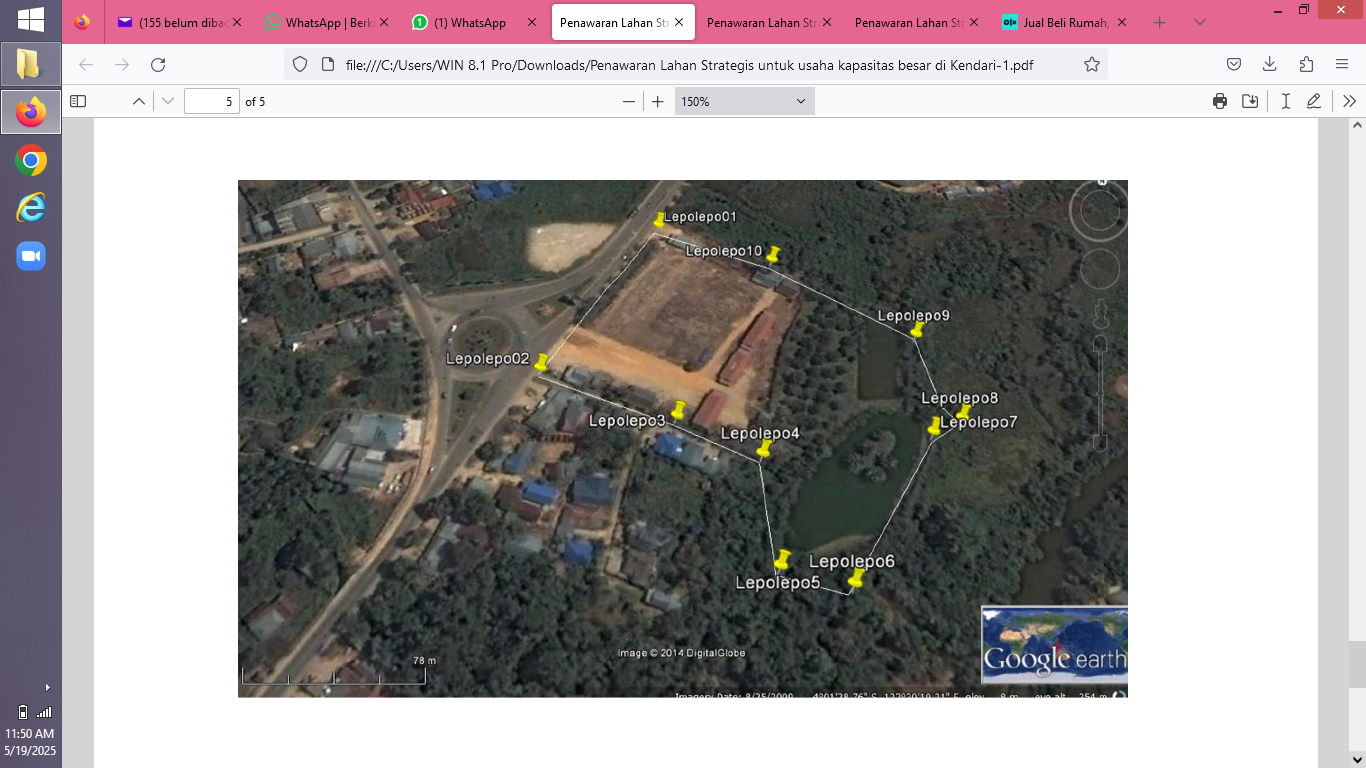Click the page number input field
1366x768 pixels.
(x=211, y=101)
